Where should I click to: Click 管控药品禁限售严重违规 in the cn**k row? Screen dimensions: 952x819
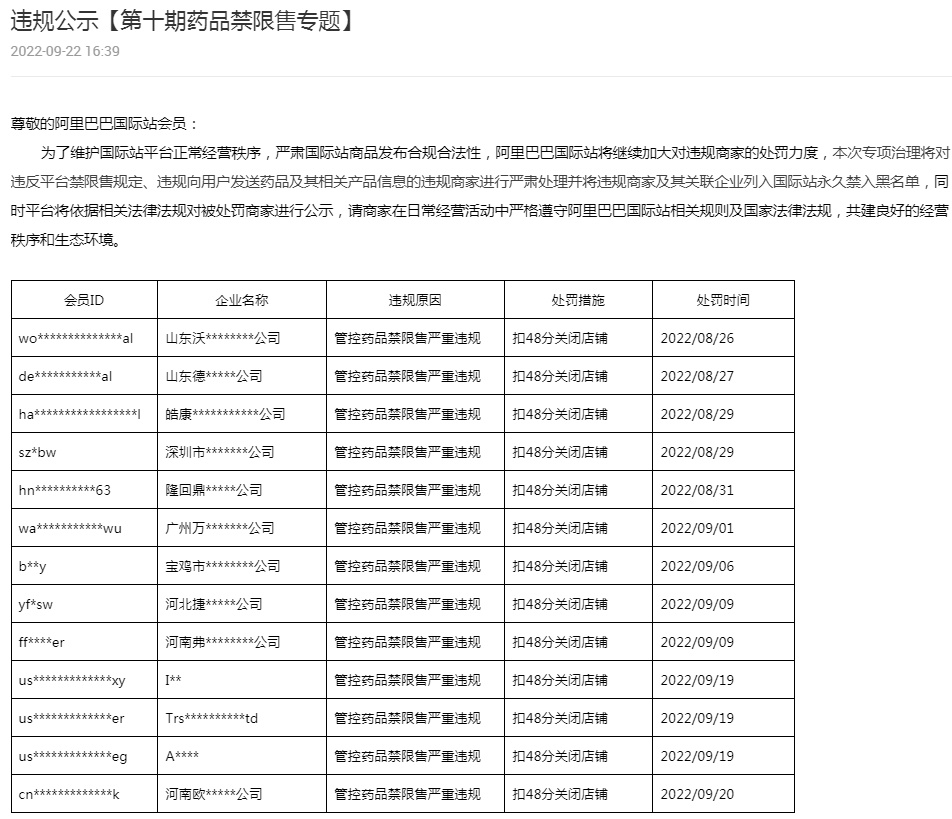(407, 794)
